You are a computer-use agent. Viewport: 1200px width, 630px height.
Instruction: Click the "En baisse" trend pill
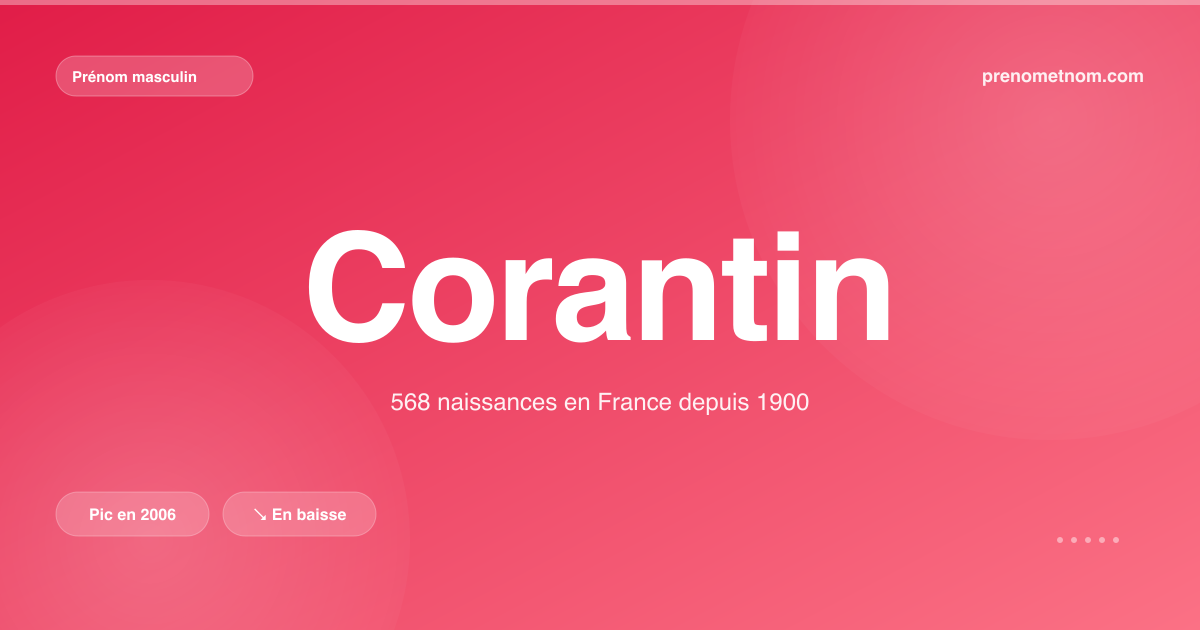pyautogui.click(x=299, y=514)
